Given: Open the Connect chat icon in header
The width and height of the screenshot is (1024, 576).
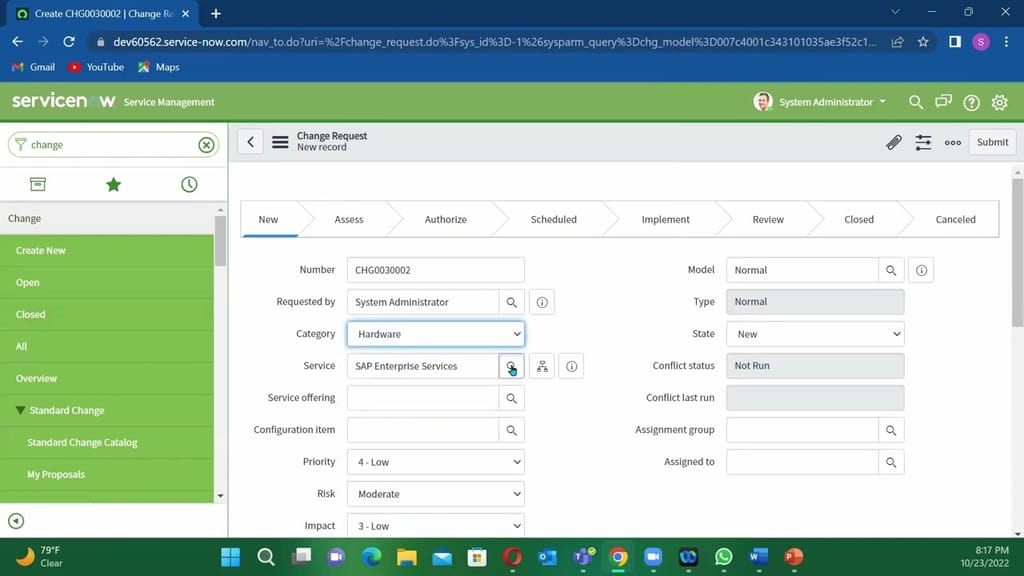Looking at the screenshot, I should pyautogui.click(x=942, y=102).
